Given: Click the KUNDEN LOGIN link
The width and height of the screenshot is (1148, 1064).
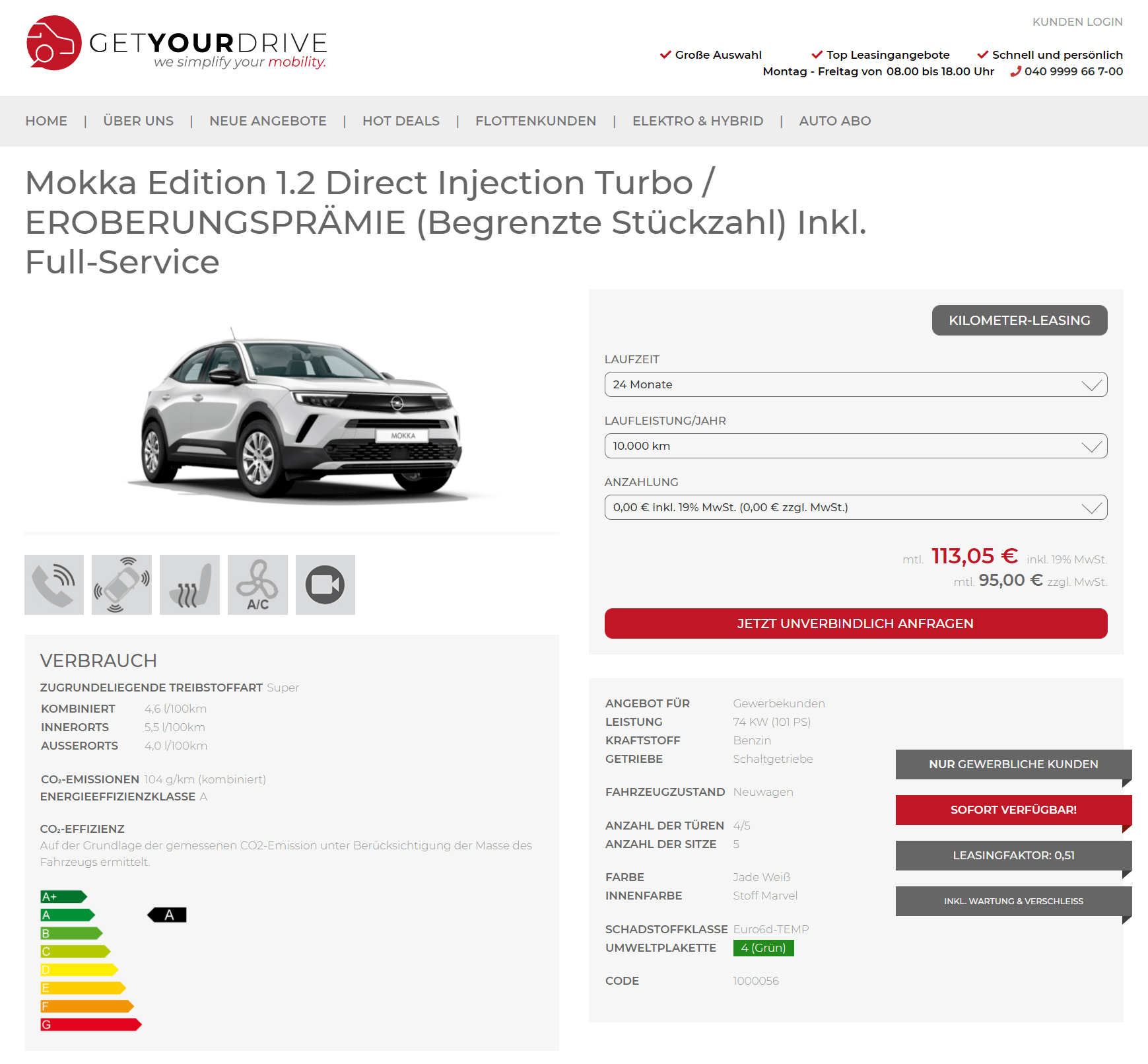Looking at the screenshot, I should [1077, 22].
